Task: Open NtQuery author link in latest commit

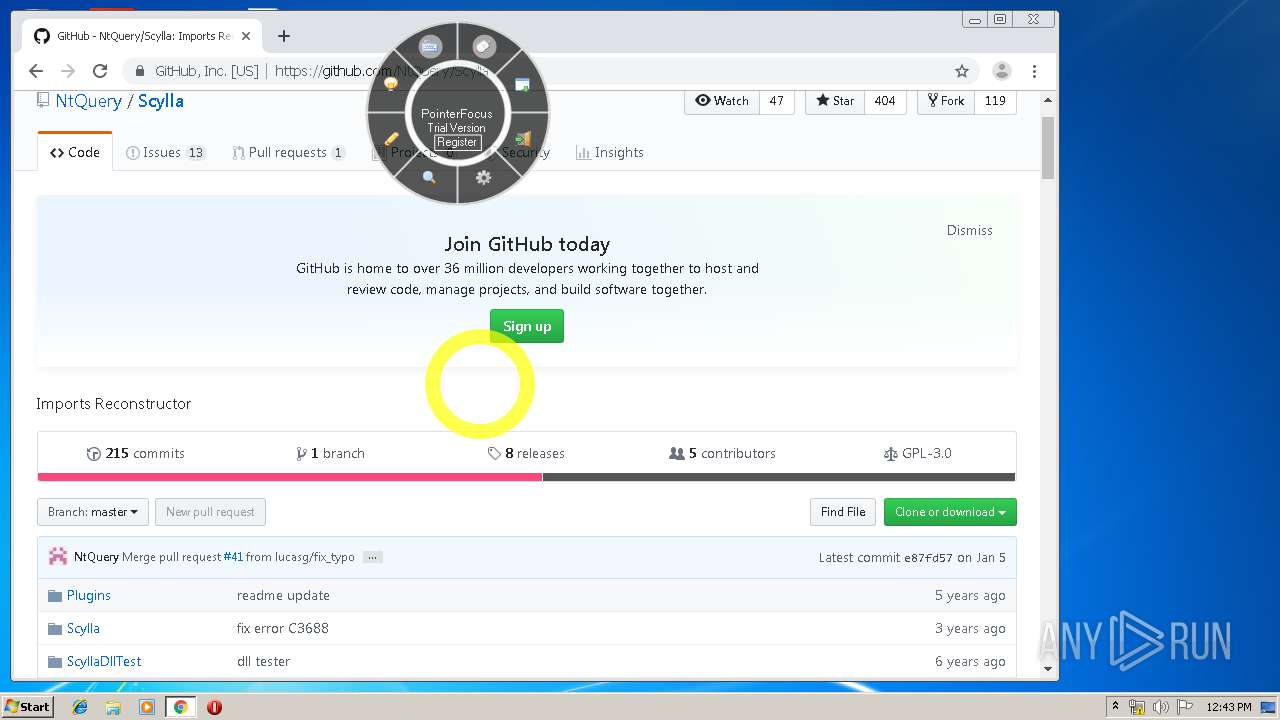Action: click(x=96, y=557)
